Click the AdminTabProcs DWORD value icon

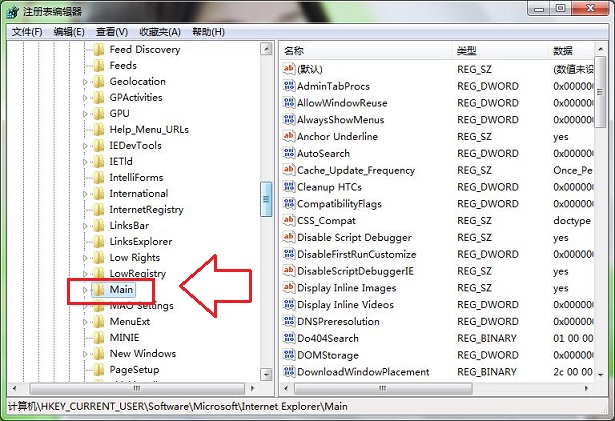[x=289, y=86]
